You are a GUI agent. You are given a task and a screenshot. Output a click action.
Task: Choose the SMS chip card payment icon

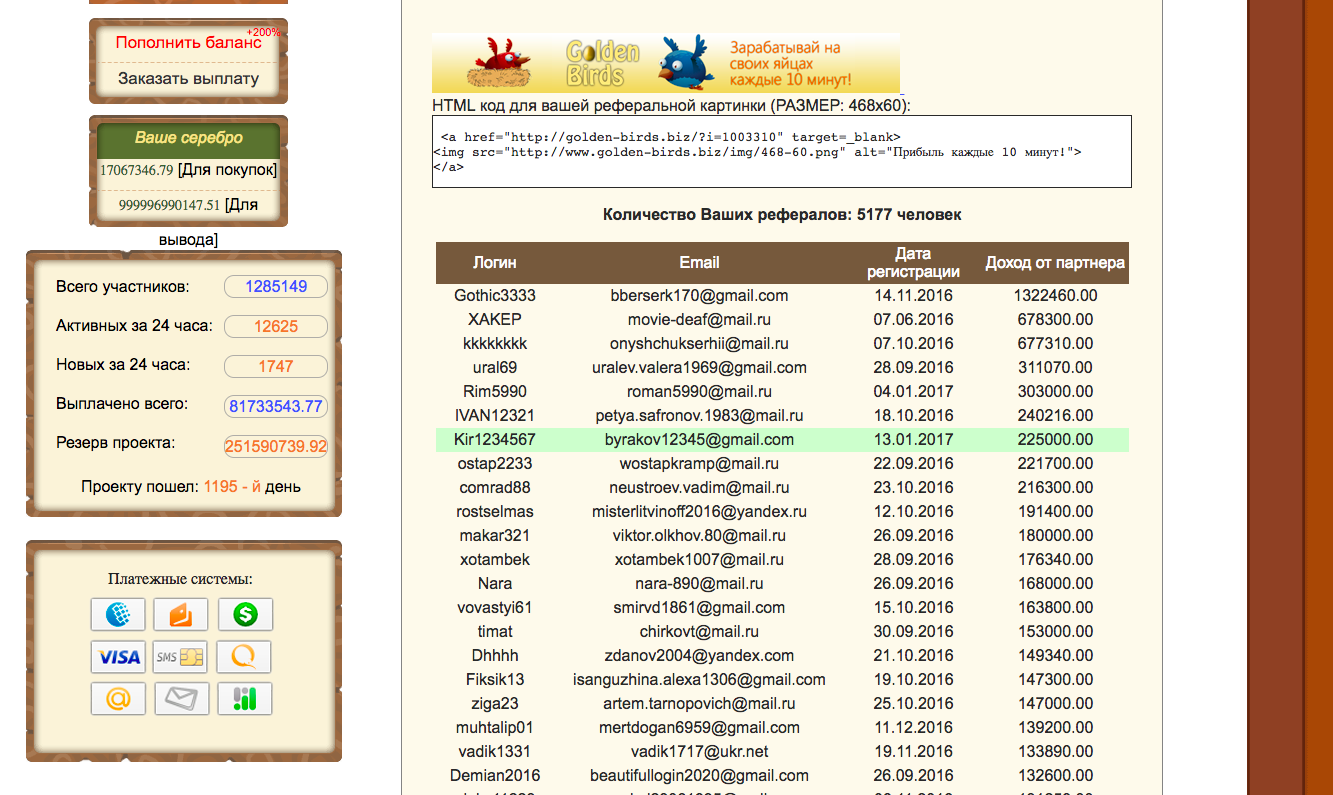click(181, 657)
